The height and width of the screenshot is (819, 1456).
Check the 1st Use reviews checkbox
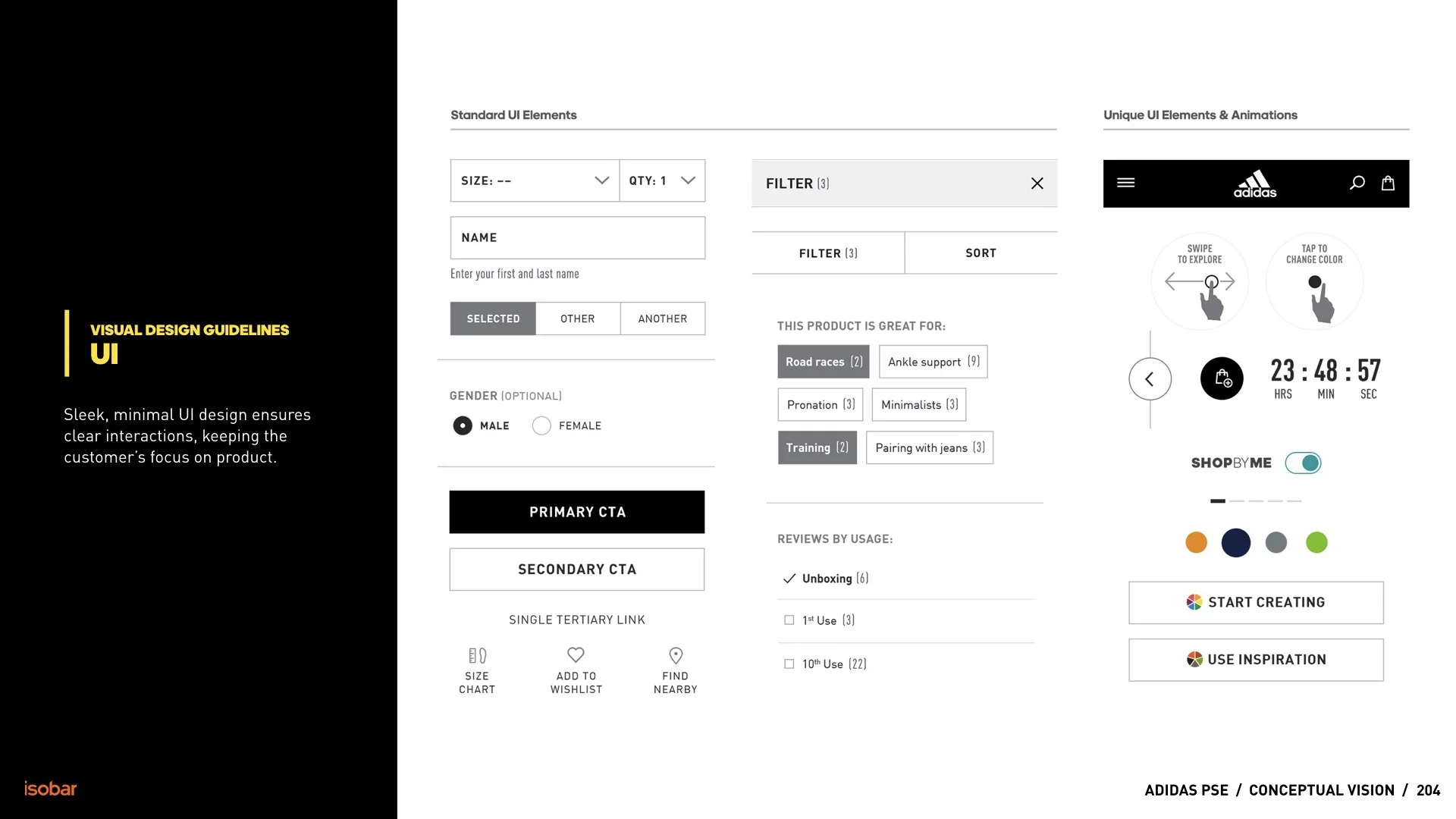point(789,620)
